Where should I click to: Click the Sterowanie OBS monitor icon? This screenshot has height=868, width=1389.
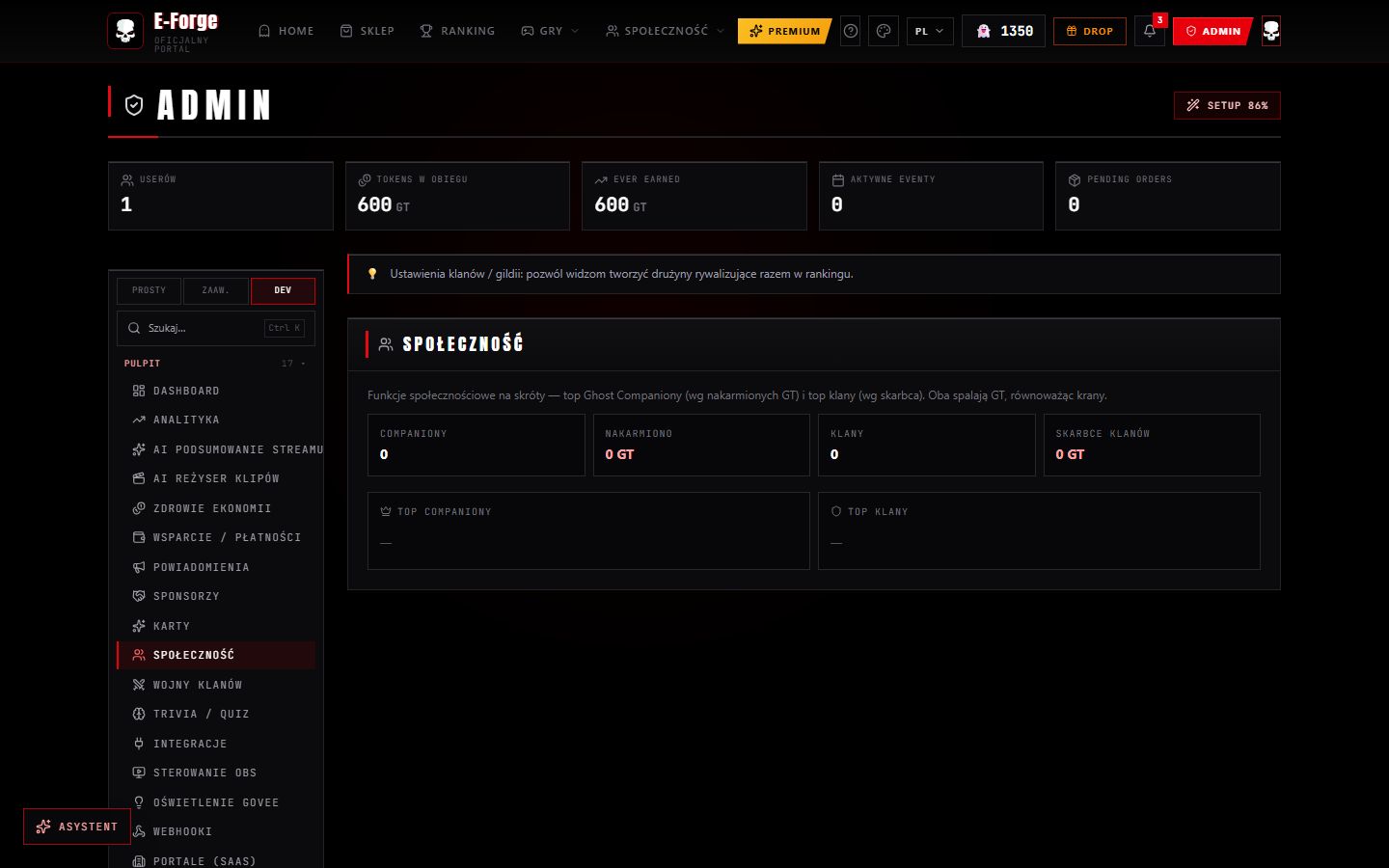pos(139,773)
